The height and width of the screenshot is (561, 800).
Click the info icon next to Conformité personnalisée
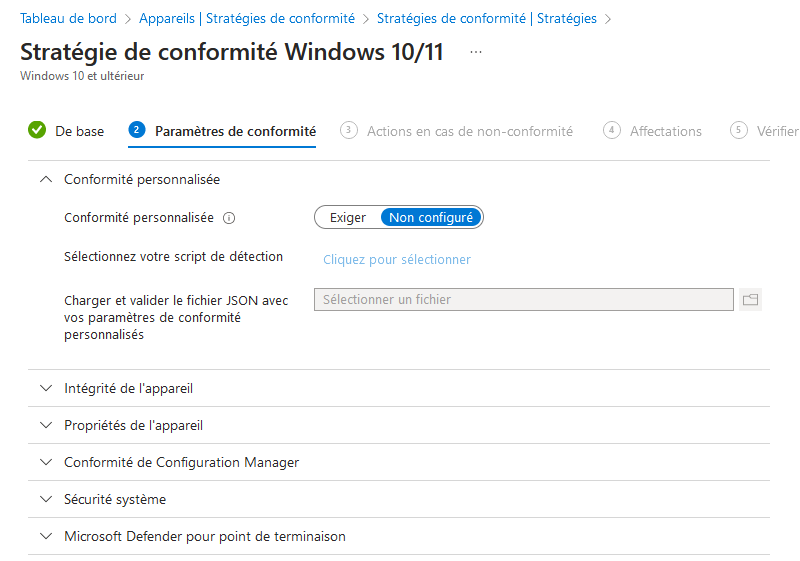[229, 218]
